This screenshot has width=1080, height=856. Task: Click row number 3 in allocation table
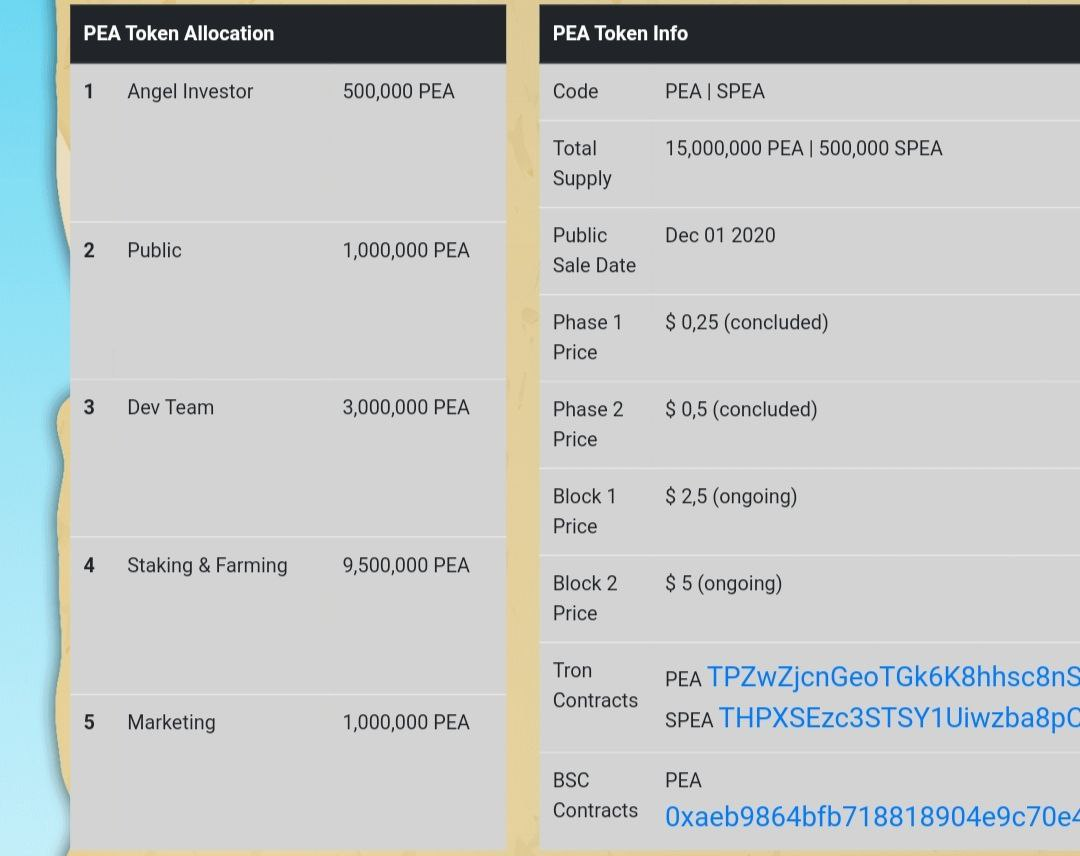89,407
